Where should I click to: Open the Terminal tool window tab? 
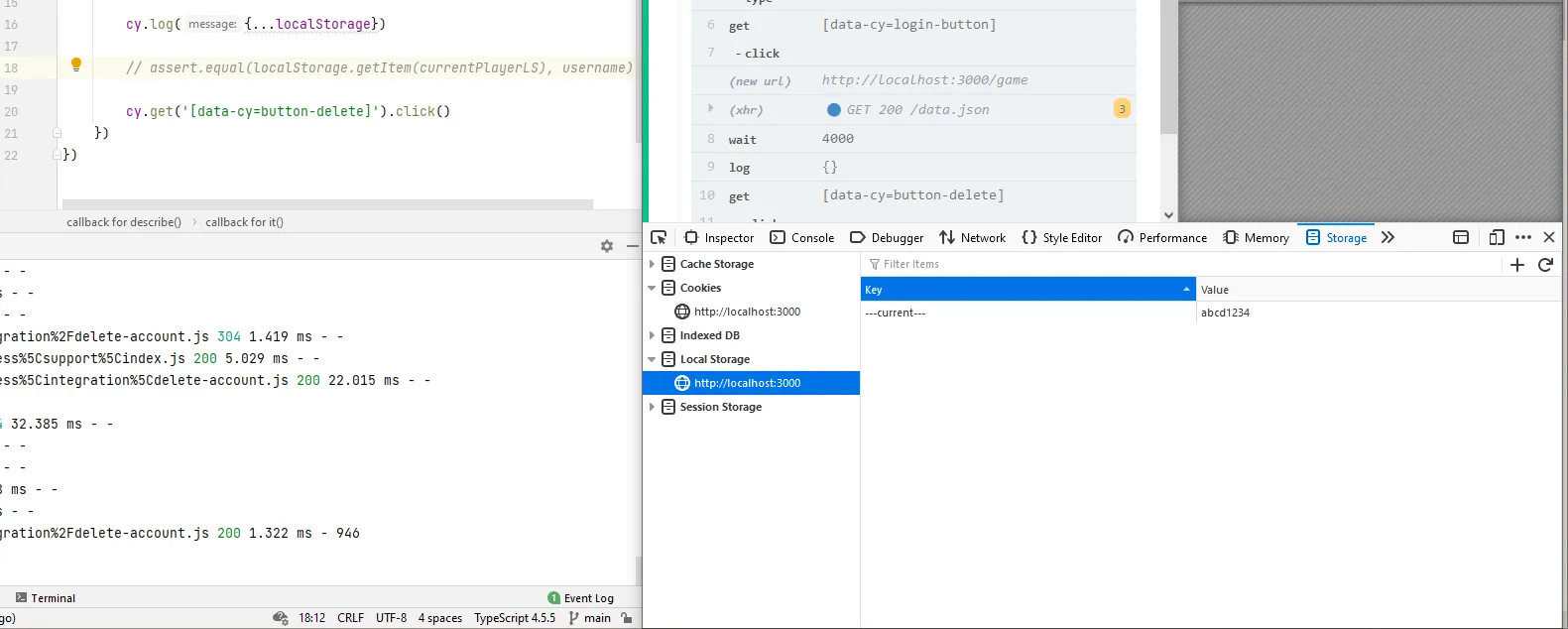pos(46,598)
